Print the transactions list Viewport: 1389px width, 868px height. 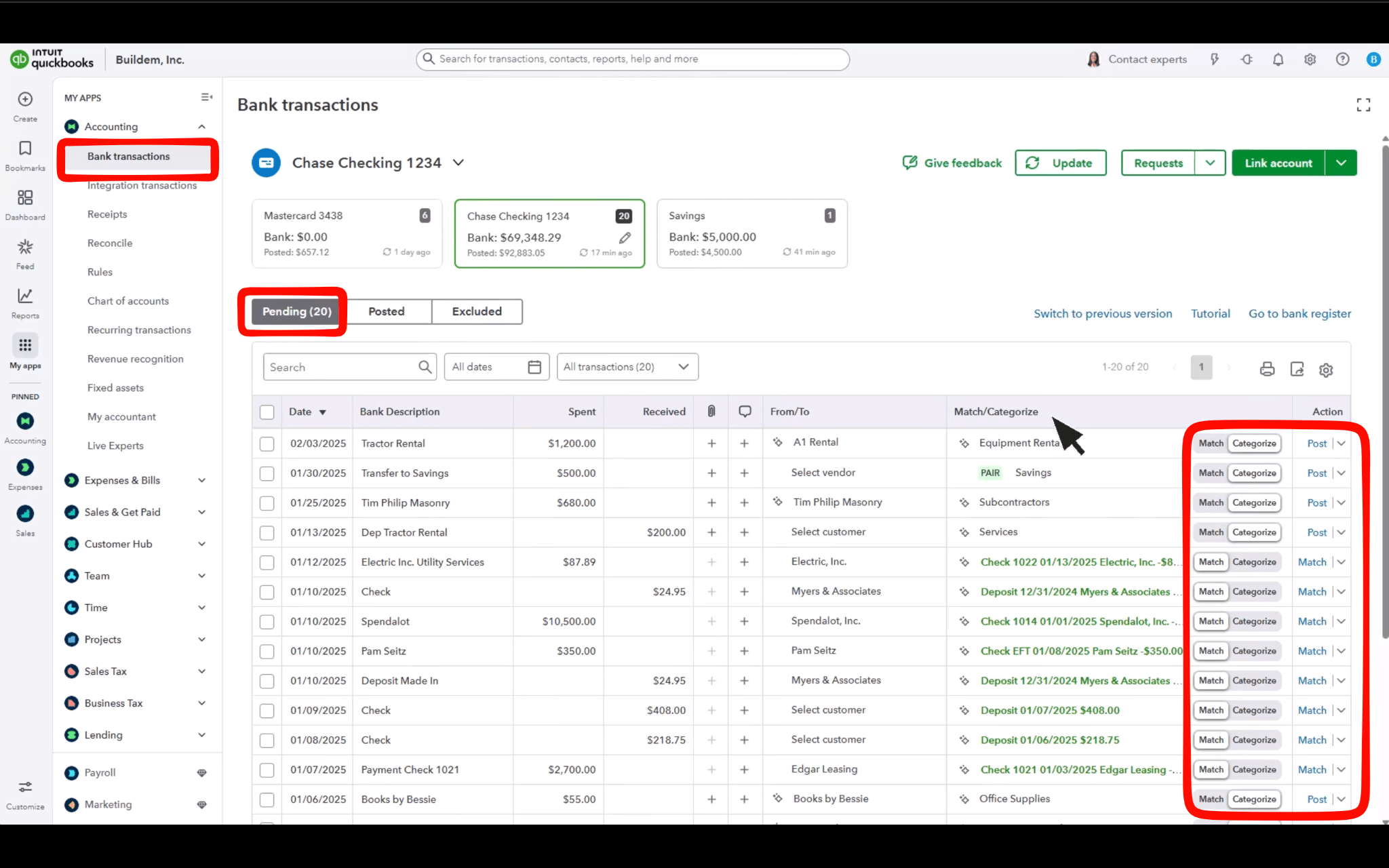click(x=1267, y=370)
